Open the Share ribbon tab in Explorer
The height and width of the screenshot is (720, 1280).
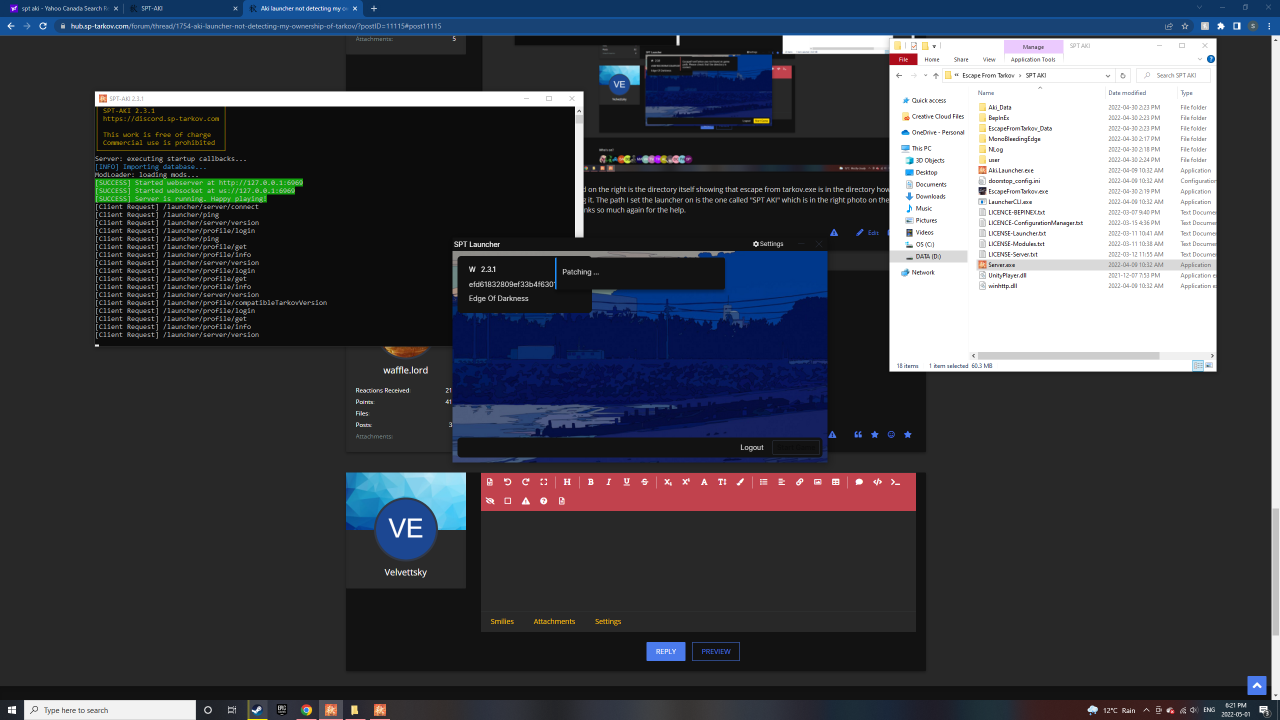coord(961,59)
